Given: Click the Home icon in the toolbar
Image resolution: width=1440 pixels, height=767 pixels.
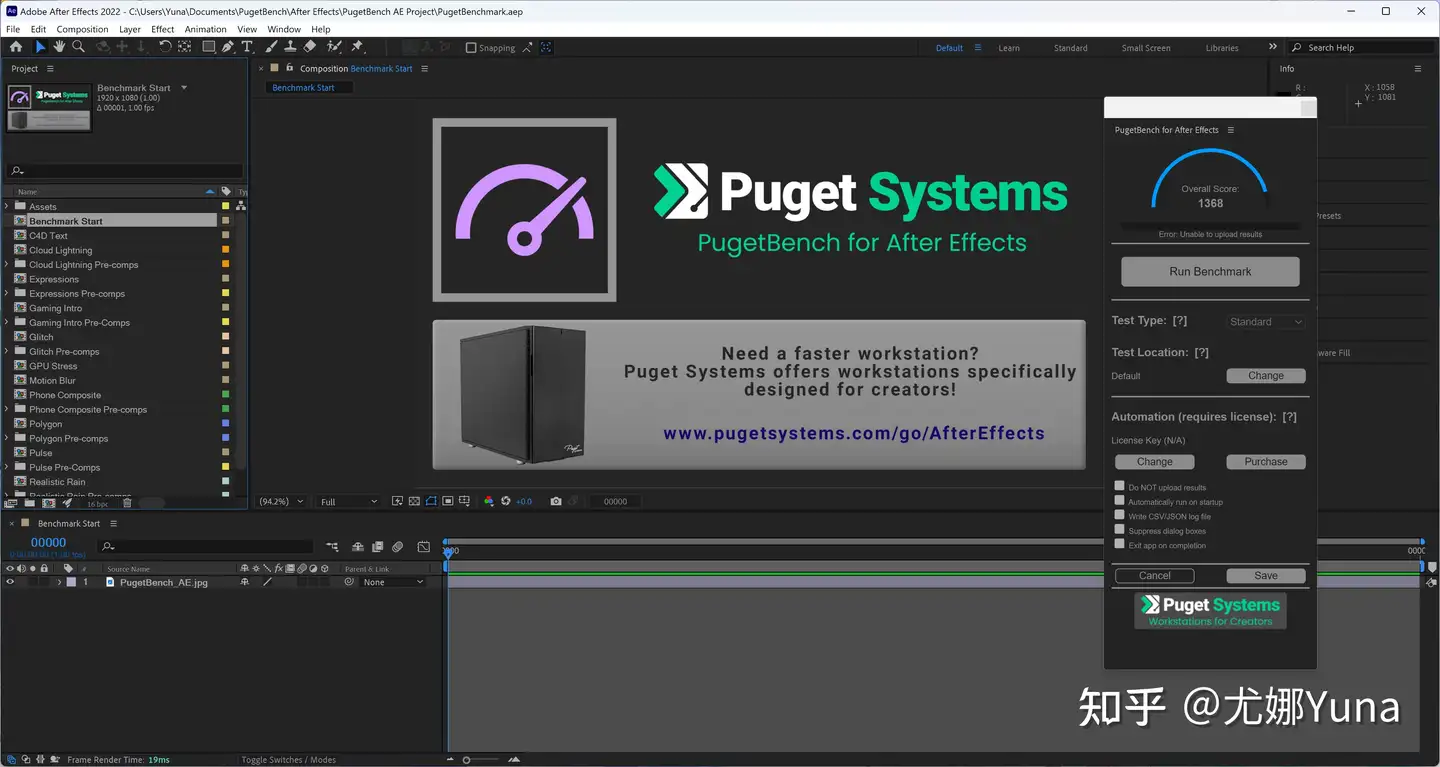Looking at the screenshot, I should pos(15,47).
